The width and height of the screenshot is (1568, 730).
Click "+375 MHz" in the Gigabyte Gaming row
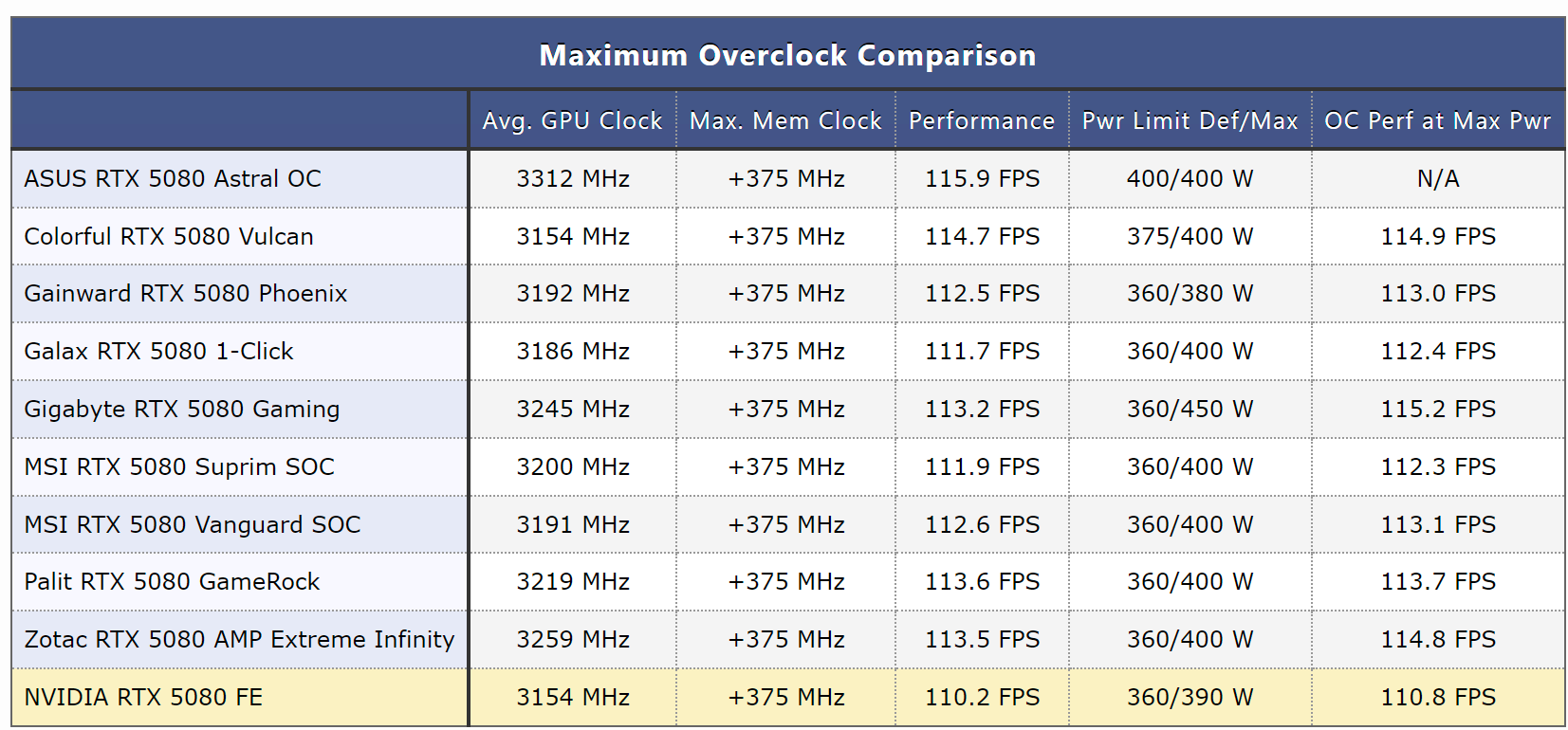(786, 409)
